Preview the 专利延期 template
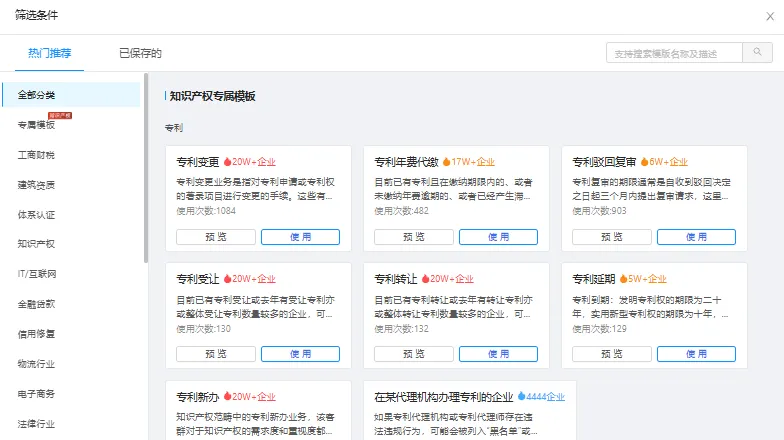Screen dimensions: 784x440 [x=612, y=354]
